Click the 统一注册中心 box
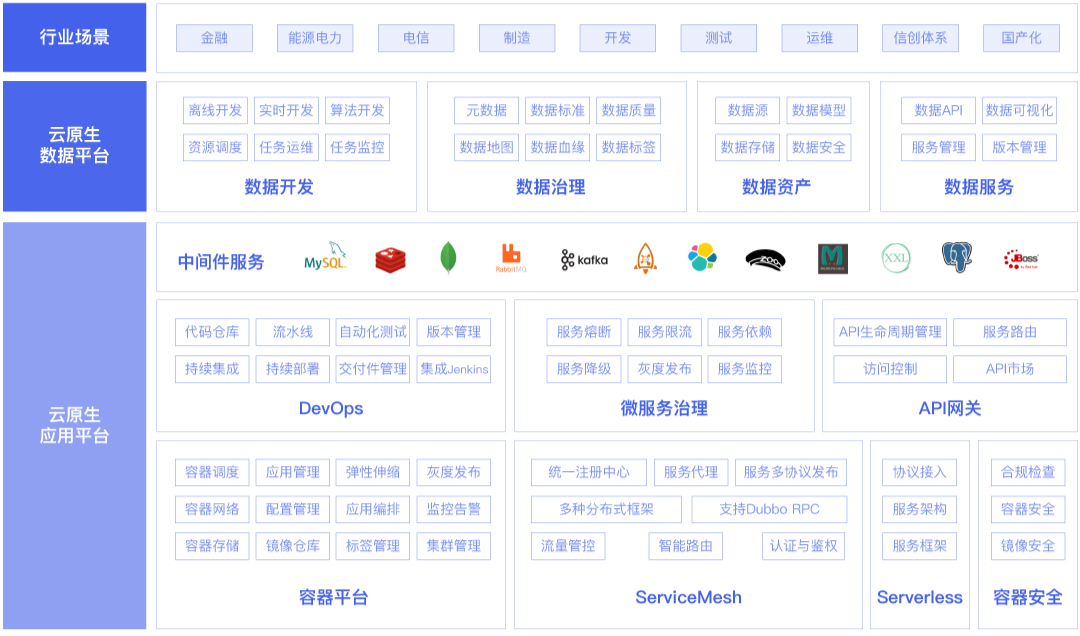Image resolution: width=1080 pixels, height=636 pixels. coord(589,473)
